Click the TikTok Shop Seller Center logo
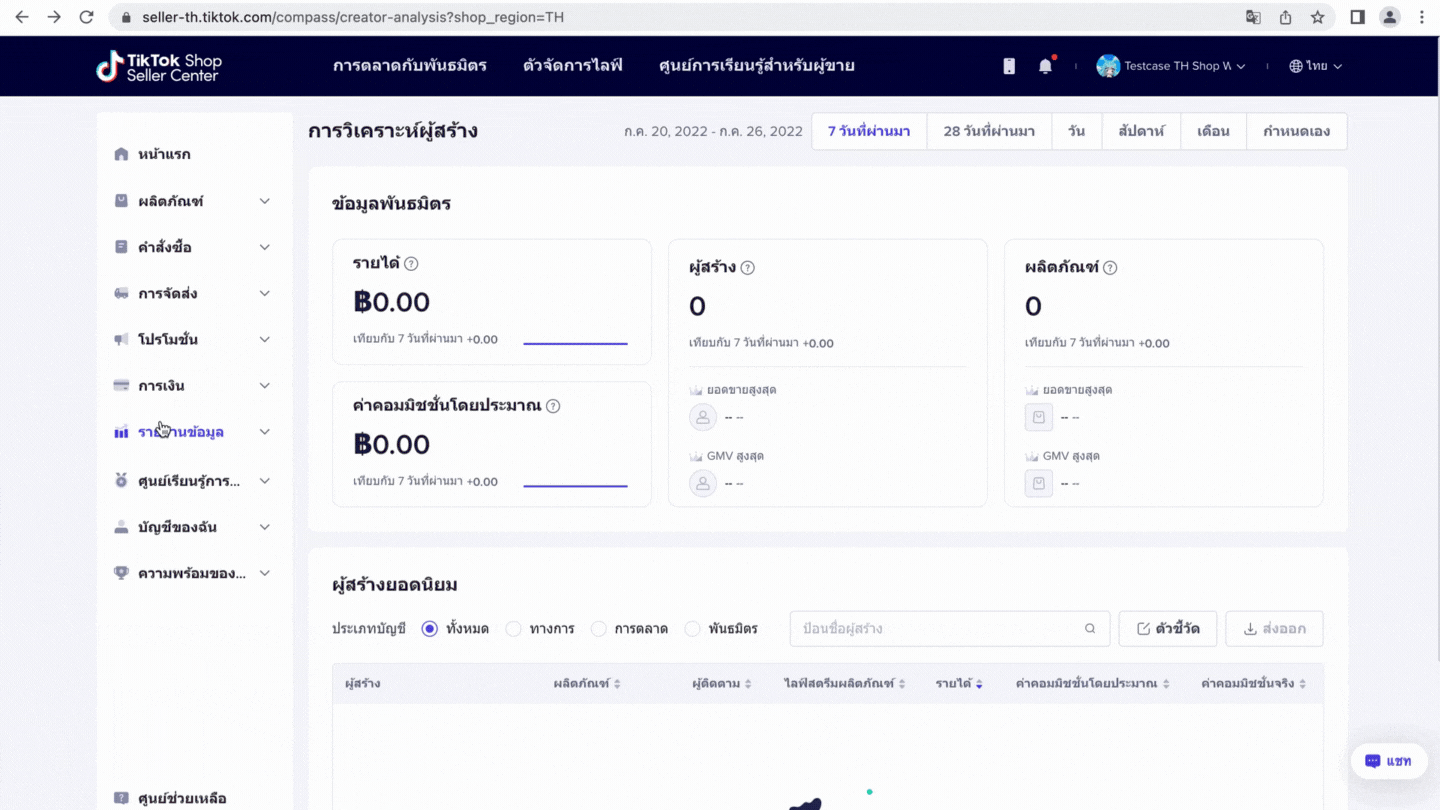The height and width of the screenshot is (810, 1440). (159, 66)
